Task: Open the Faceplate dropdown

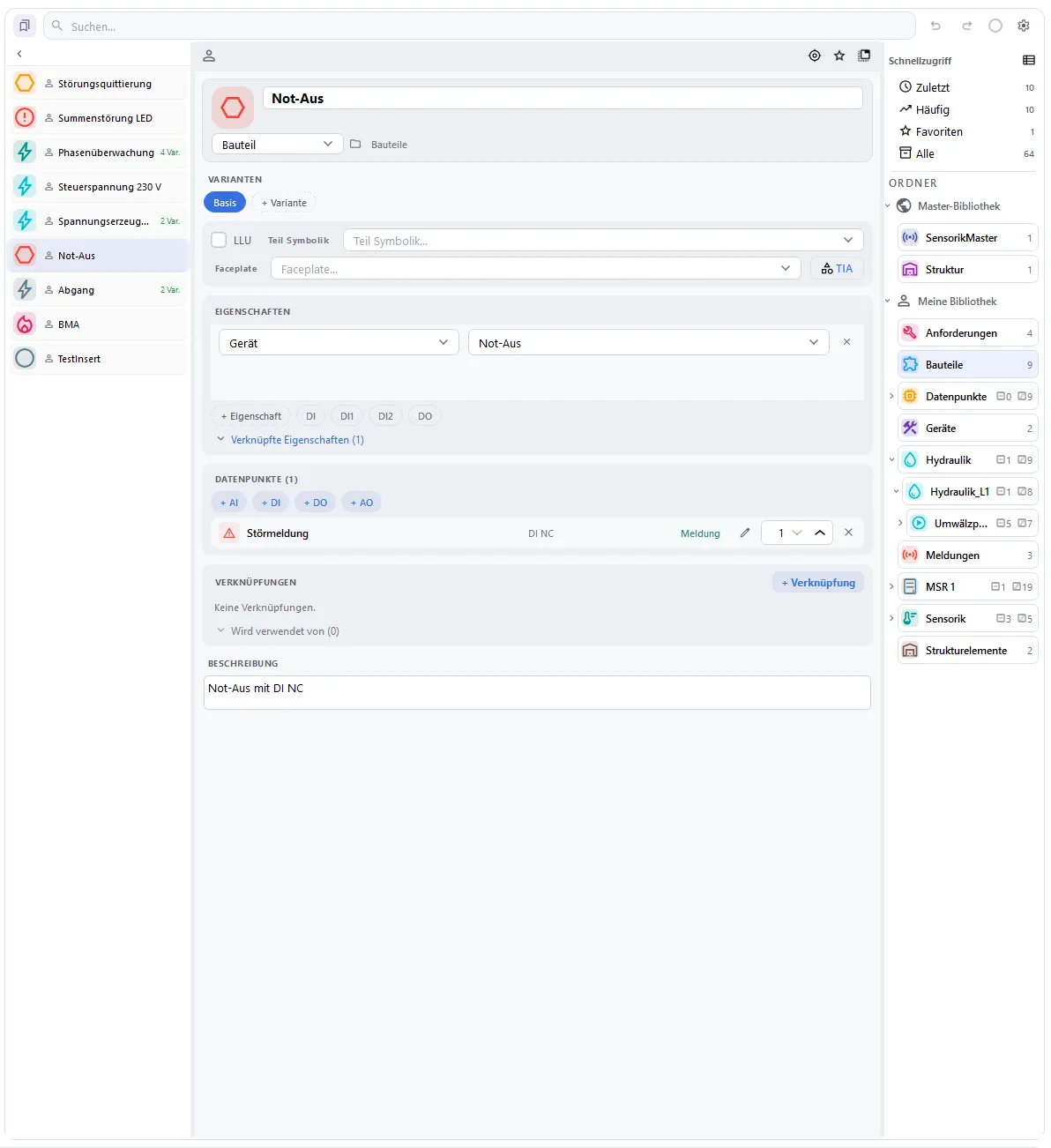Action: [x=535, y=268]
